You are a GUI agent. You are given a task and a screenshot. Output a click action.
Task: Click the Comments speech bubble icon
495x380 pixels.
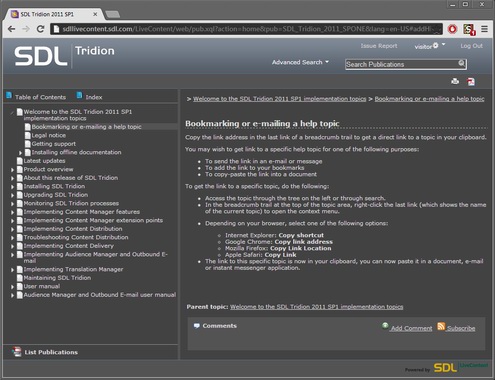coord(197,326)
